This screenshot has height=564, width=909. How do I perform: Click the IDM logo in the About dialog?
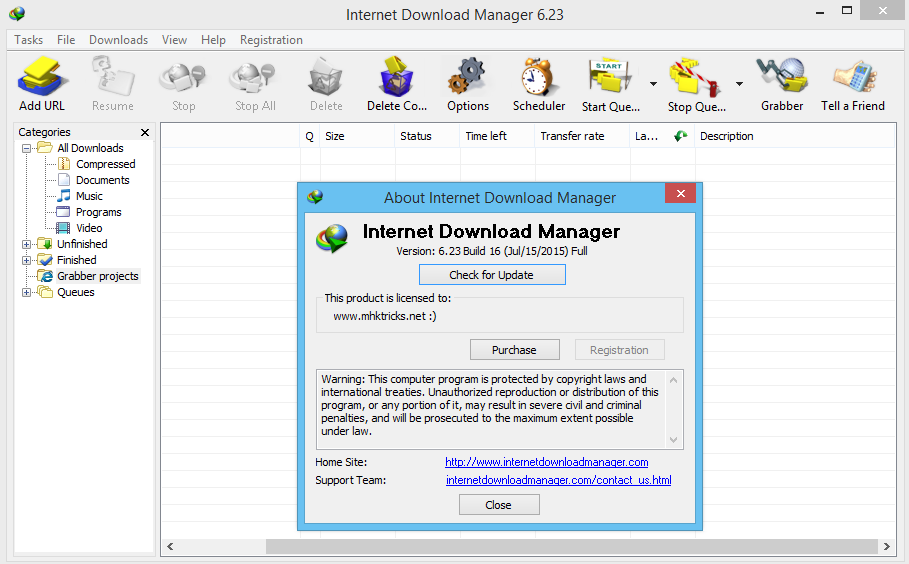coord(332,238)
